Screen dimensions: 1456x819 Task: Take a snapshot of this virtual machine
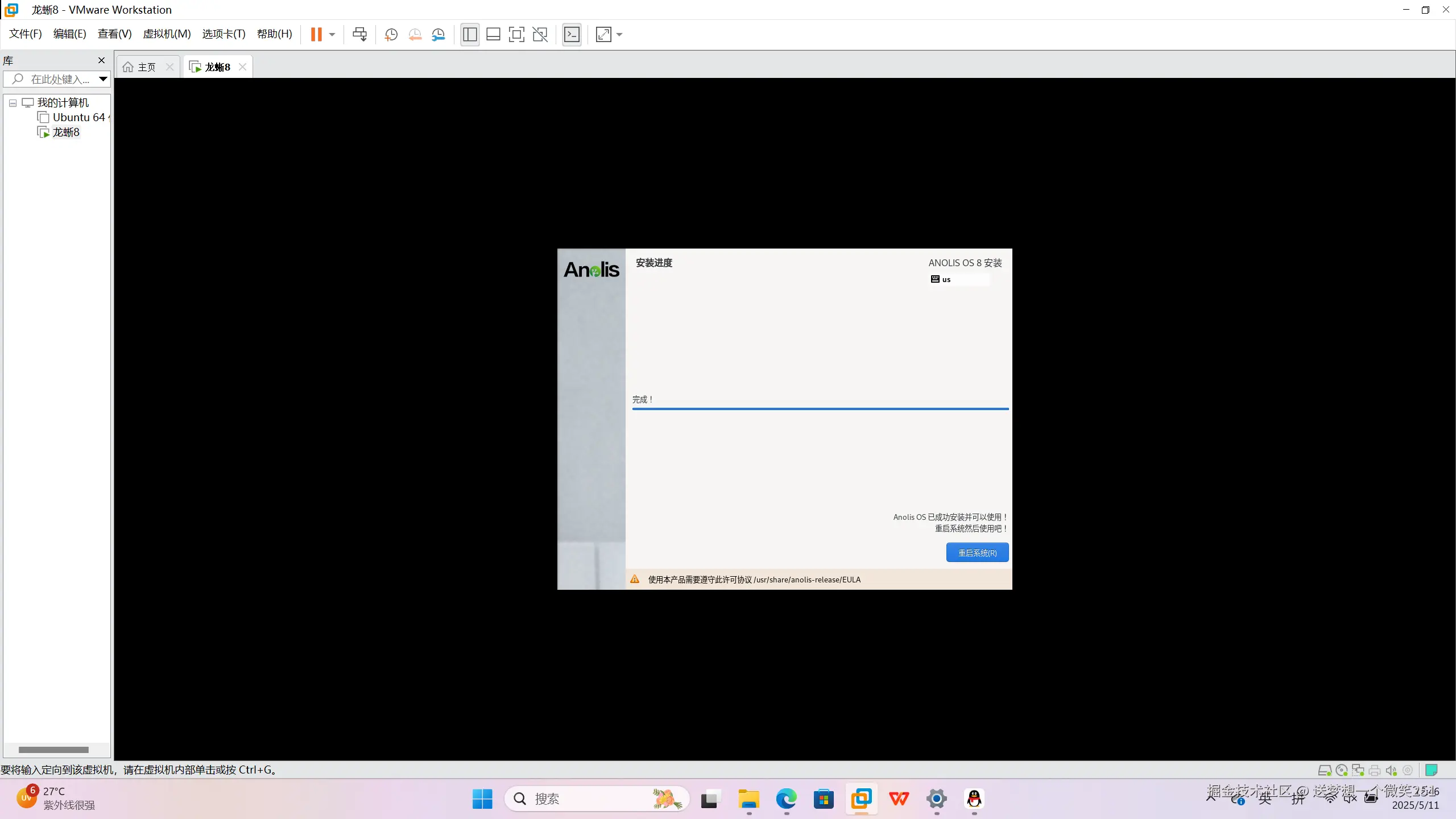tap(391, 34)
